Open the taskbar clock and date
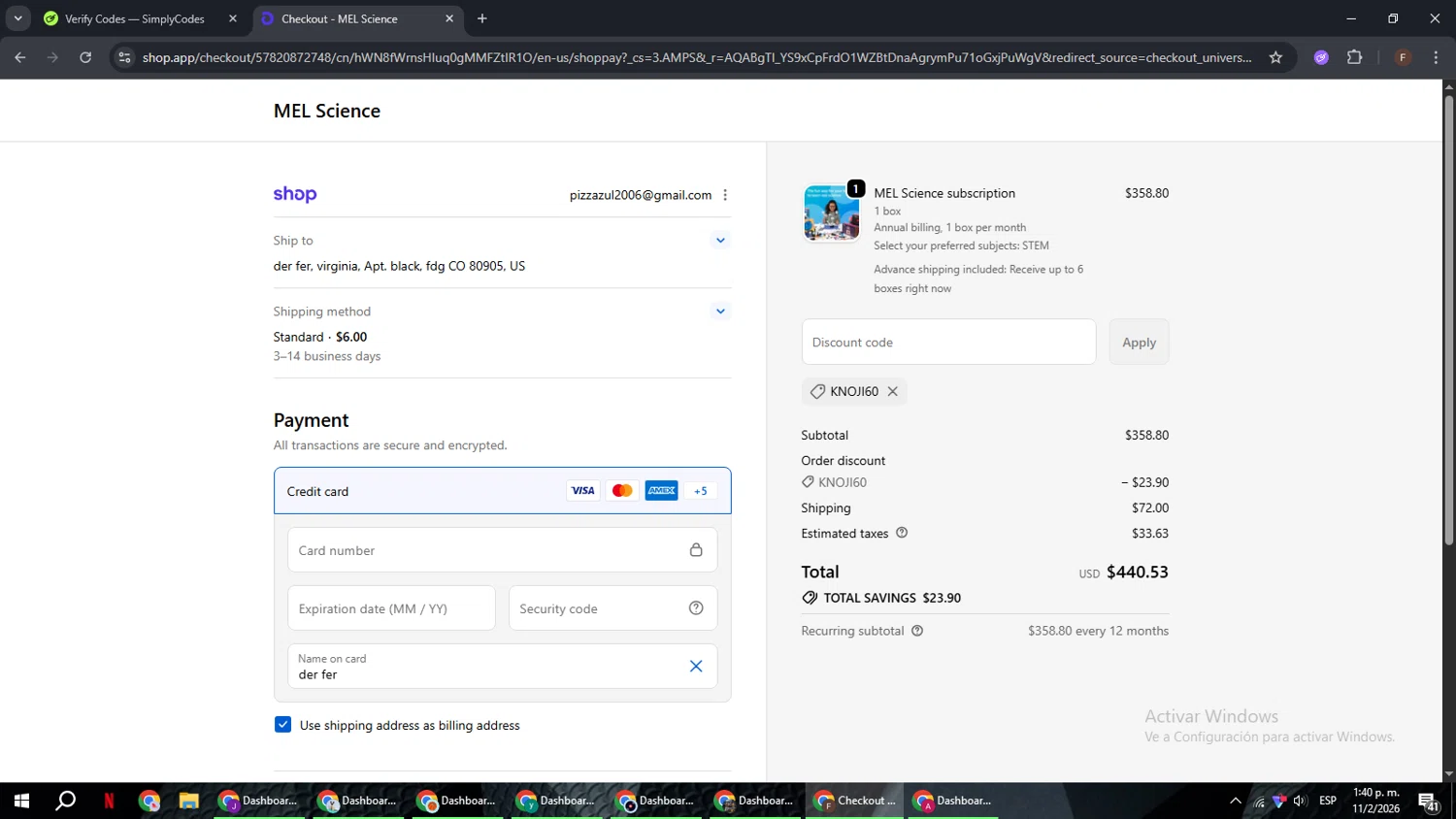The image size is (1456, 819). [x=1376, y=801]
